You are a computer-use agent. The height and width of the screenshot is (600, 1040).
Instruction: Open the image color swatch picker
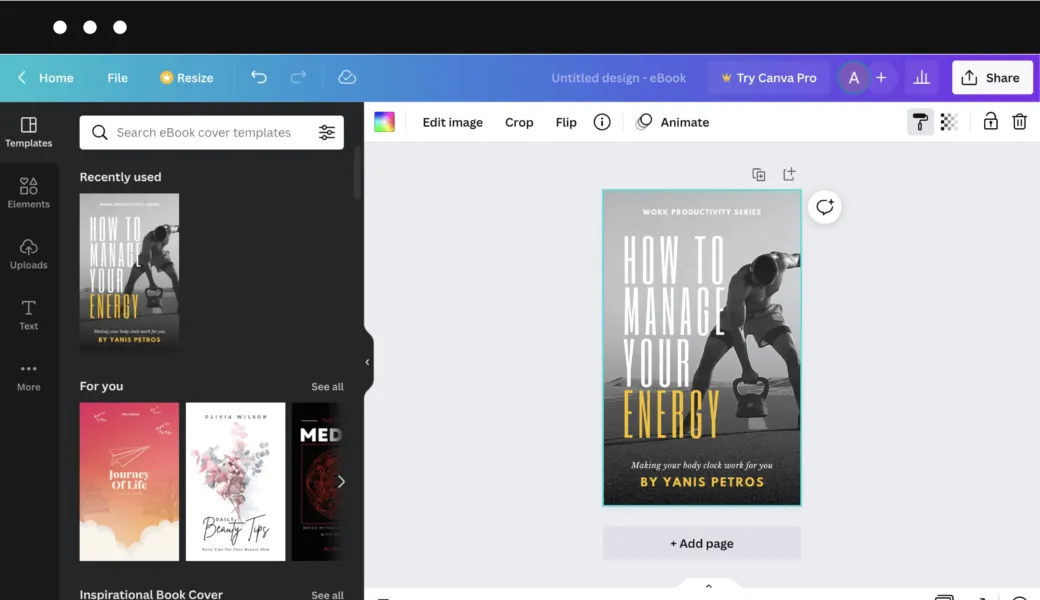pos(385,122)
